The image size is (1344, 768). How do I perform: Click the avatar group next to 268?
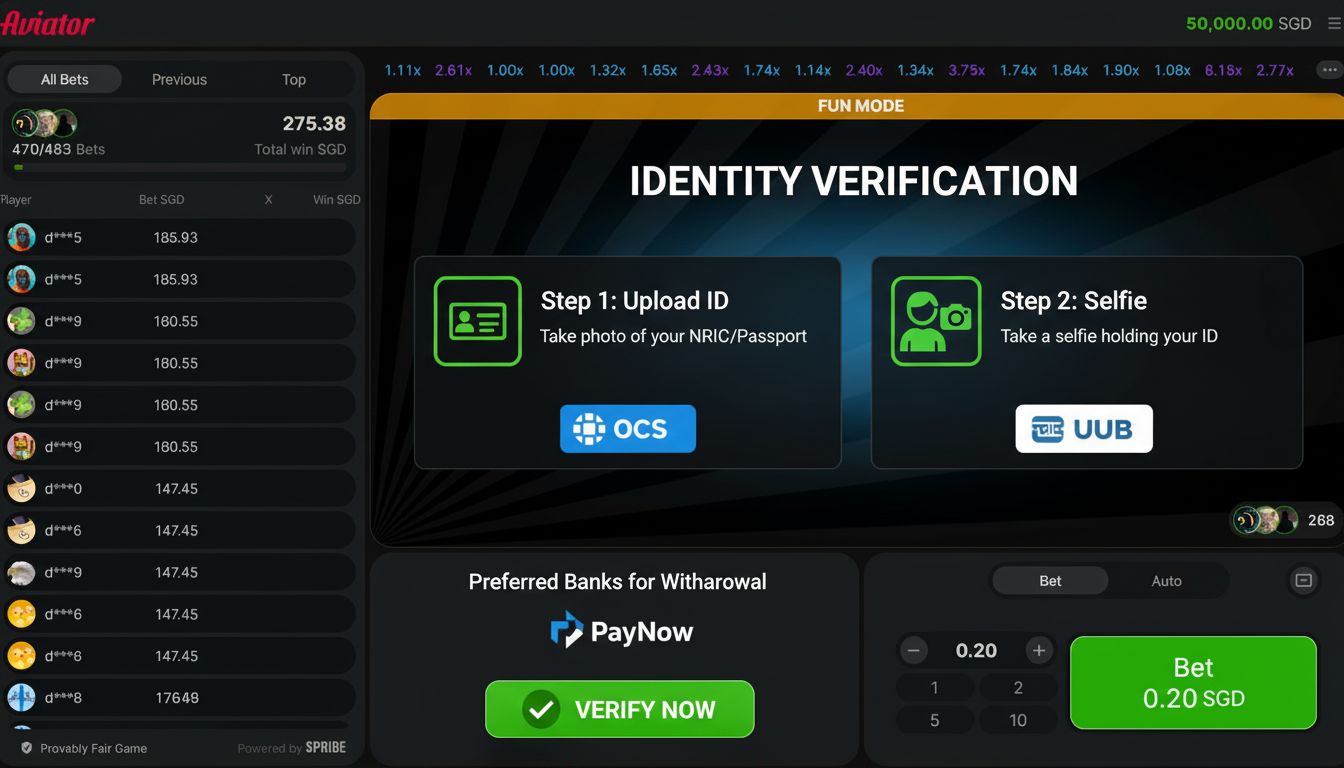1266,520
